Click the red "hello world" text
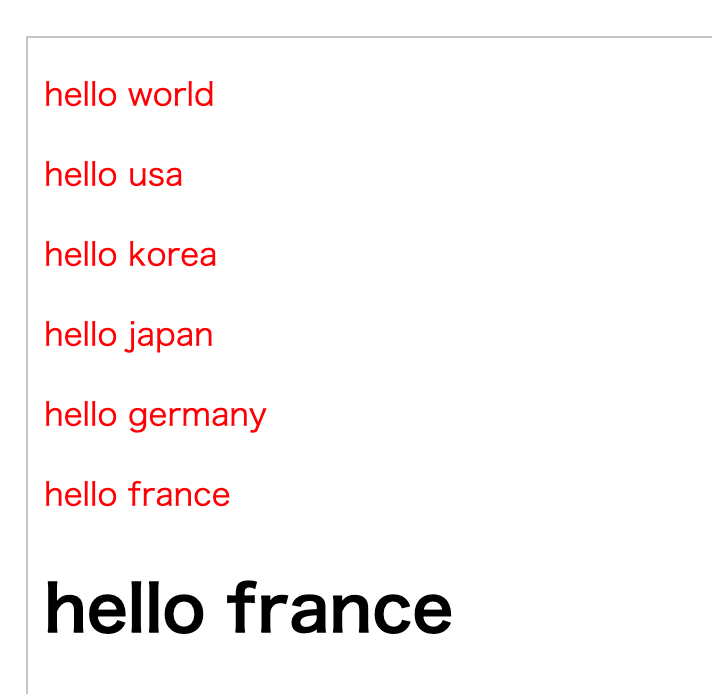The image size is (712, 694). pyautogui.click(x=129, y=94)
